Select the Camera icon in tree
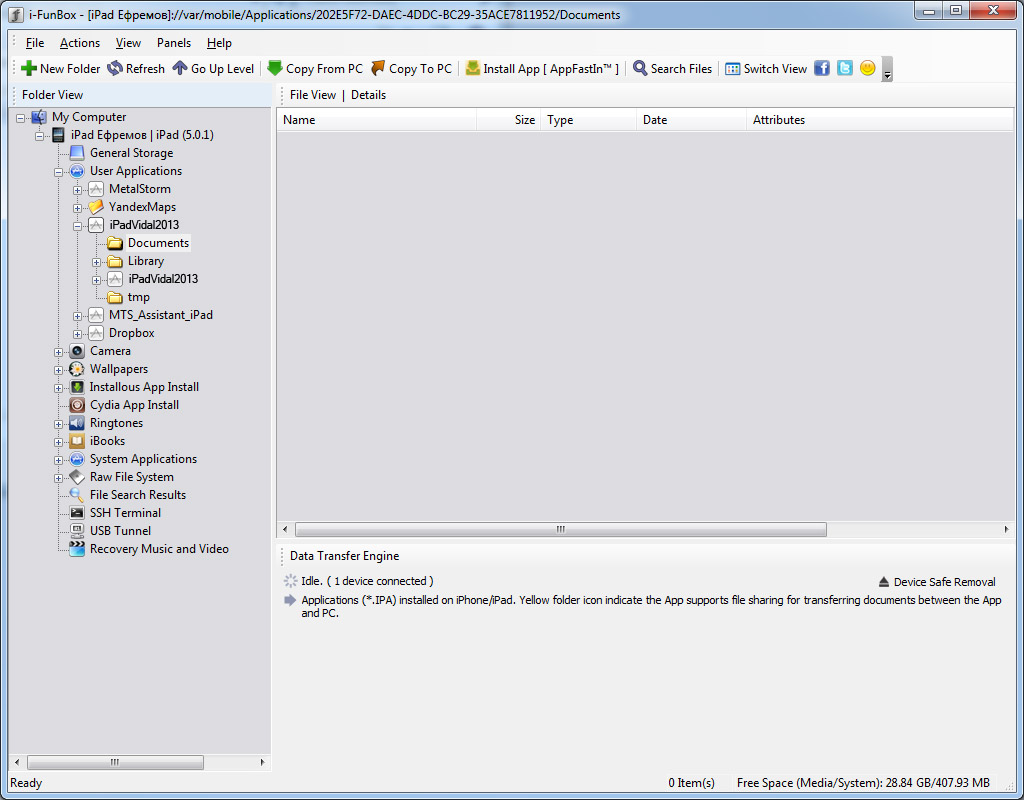The width and height of the screenshot is (1024, 800). (77, 351)
